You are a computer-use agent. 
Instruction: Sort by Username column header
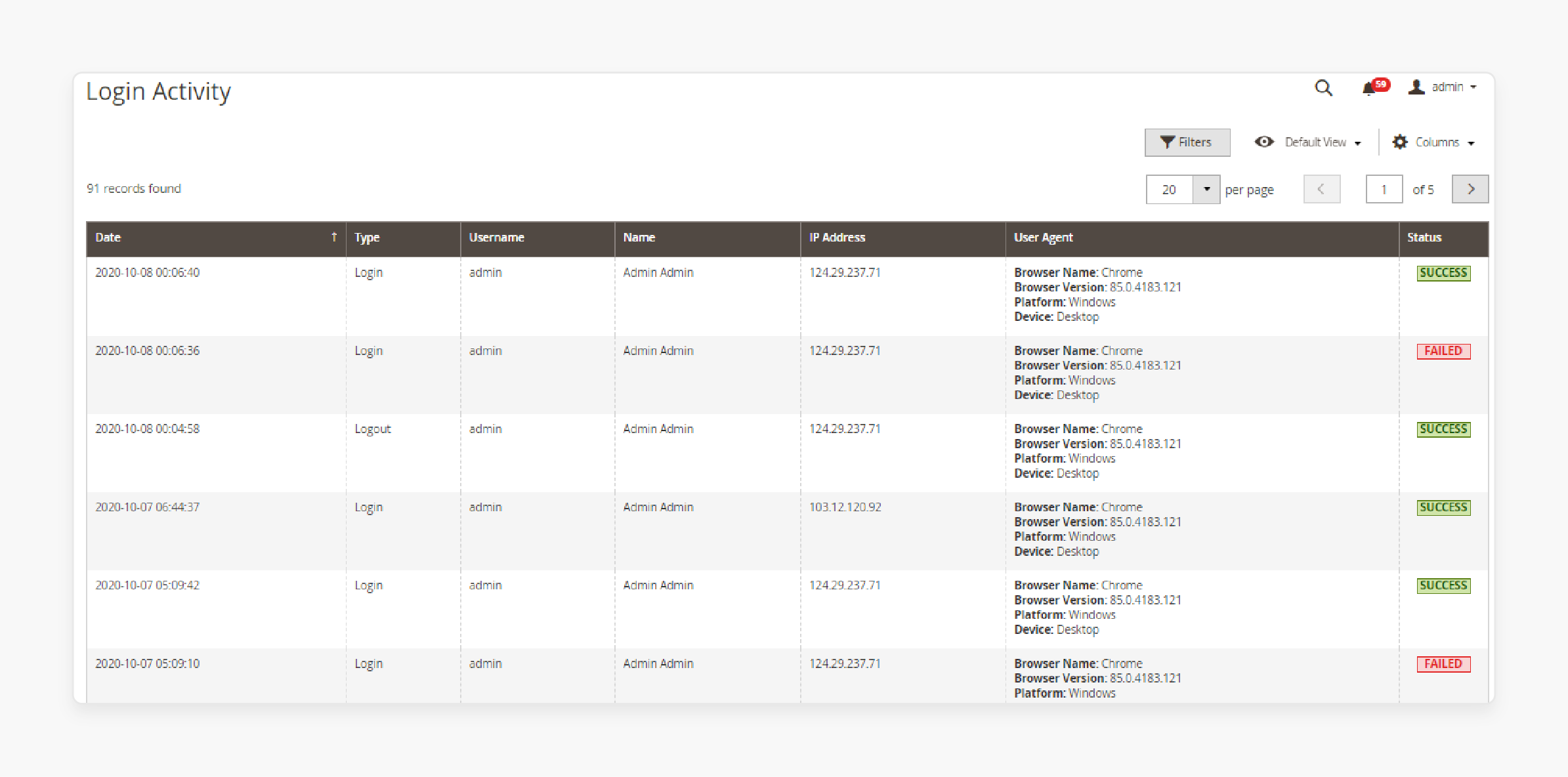pos(538,238)
